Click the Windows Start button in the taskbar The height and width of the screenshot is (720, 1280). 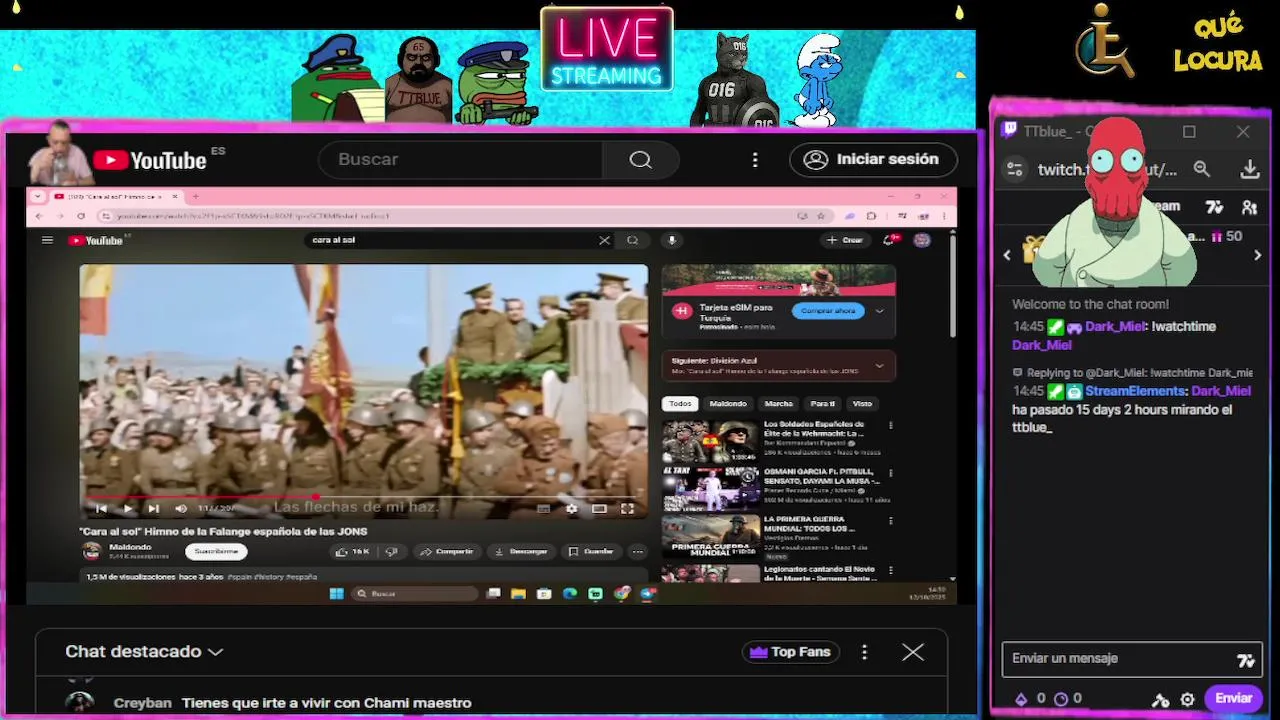coord(337,594)
